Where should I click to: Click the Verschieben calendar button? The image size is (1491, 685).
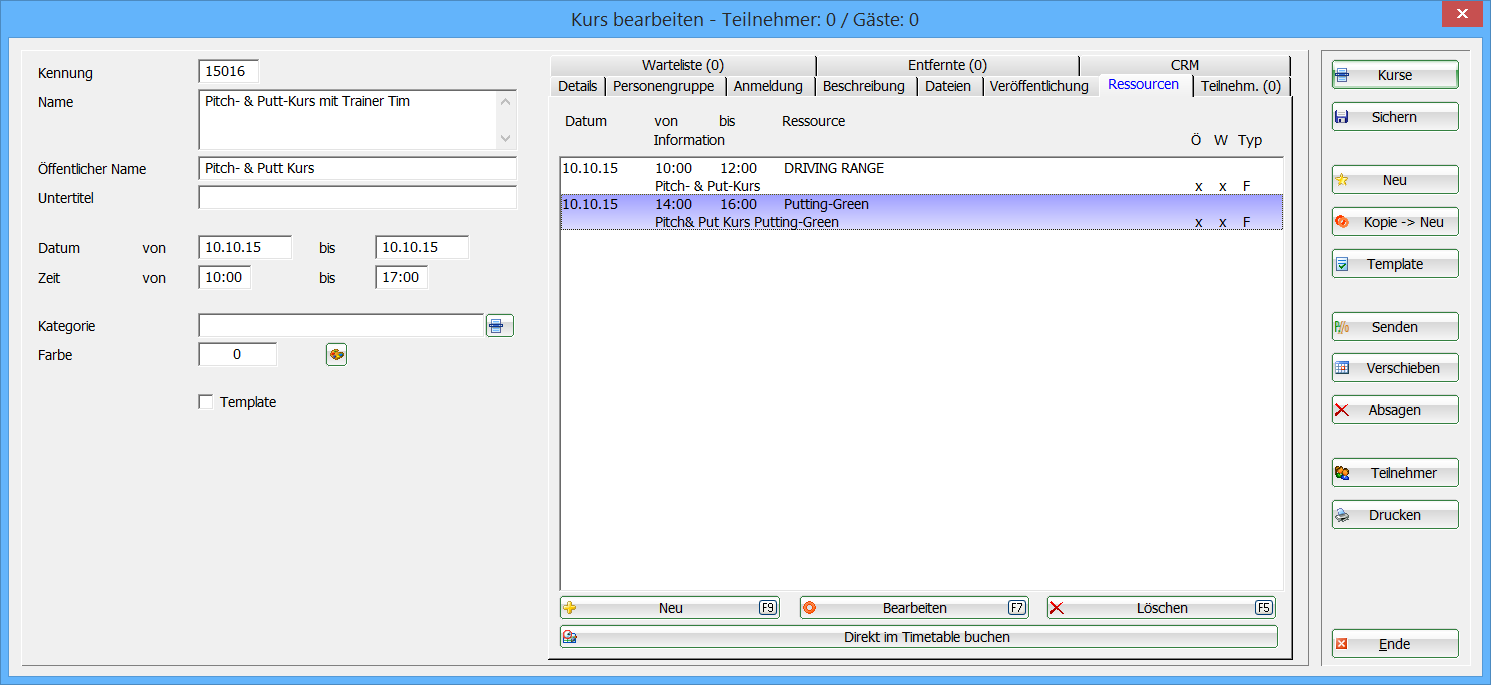tap(1394, 368)
